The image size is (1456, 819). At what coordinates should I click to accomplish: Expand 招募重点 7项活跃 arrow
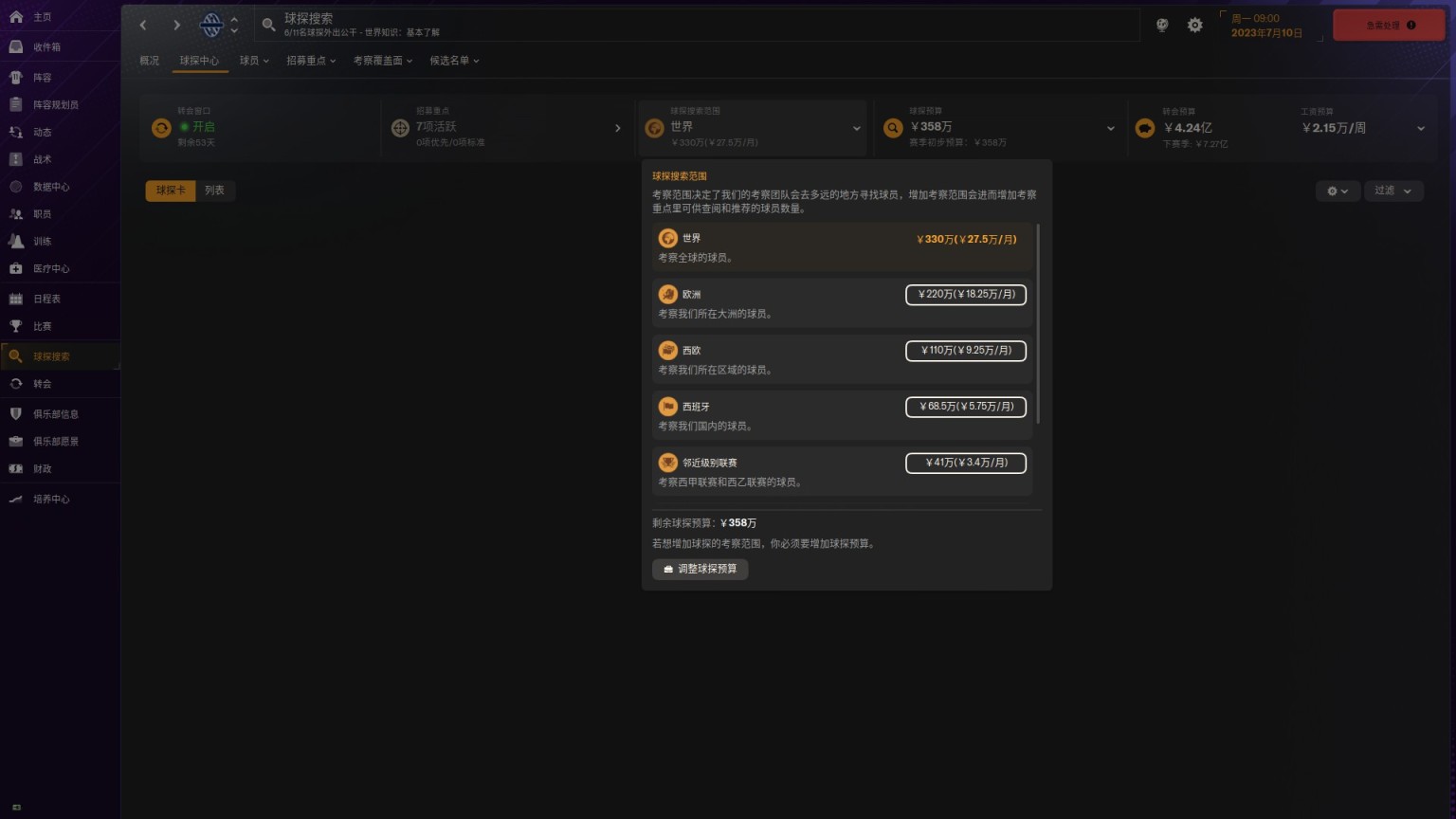tap(617, 128)
